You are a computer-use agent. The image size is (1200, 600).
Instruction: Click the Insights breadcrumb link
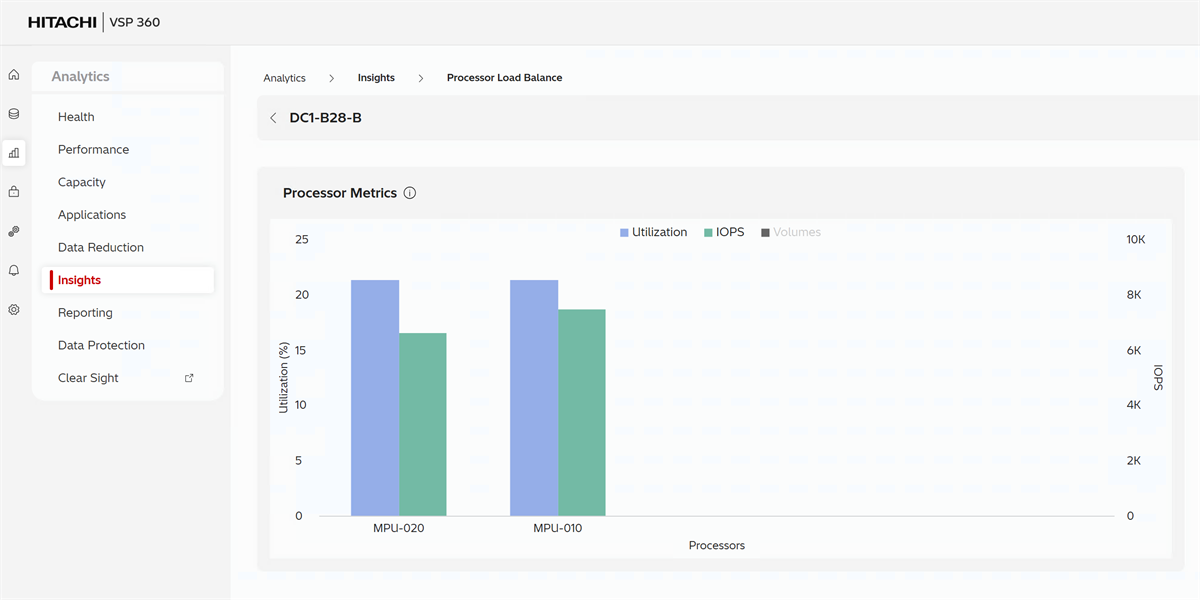point(376,78)
